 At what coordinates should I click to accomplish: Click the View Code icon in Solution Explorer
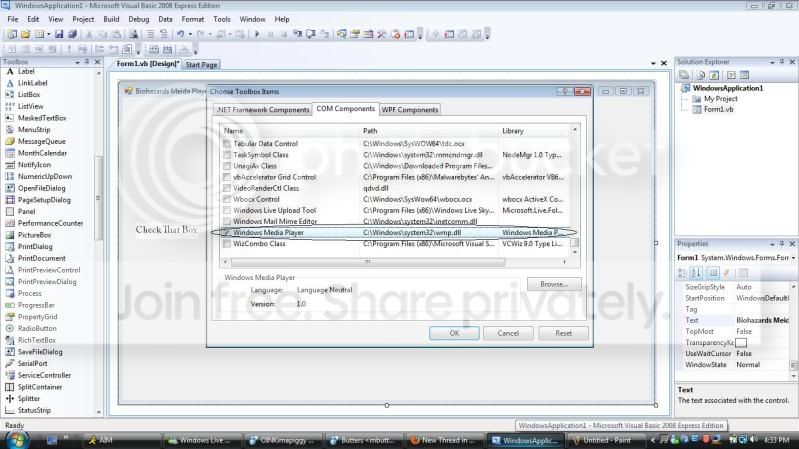click(x=731, y=75)
